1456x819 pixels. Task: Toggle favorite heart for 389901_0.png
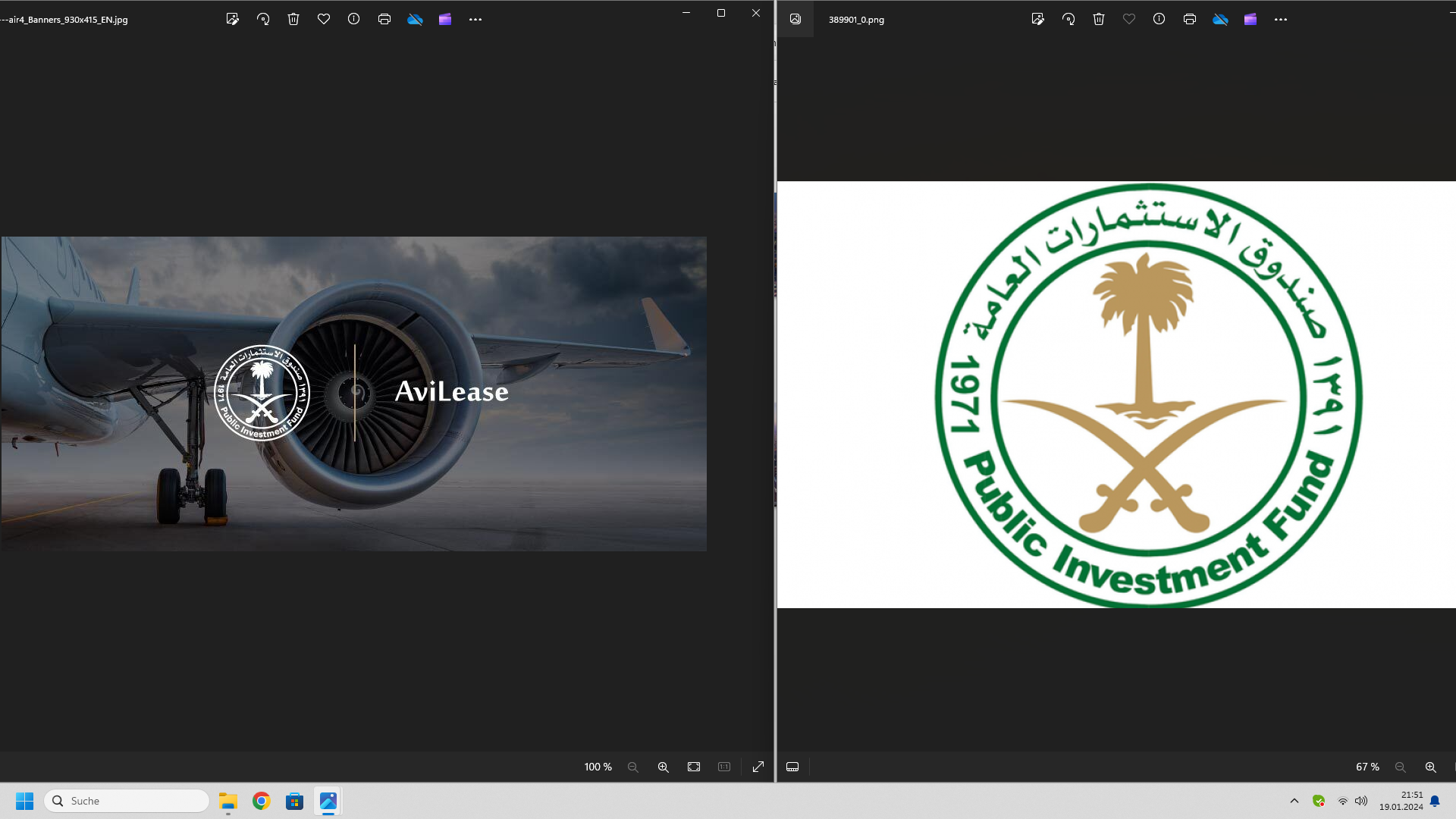point(1129,20)
